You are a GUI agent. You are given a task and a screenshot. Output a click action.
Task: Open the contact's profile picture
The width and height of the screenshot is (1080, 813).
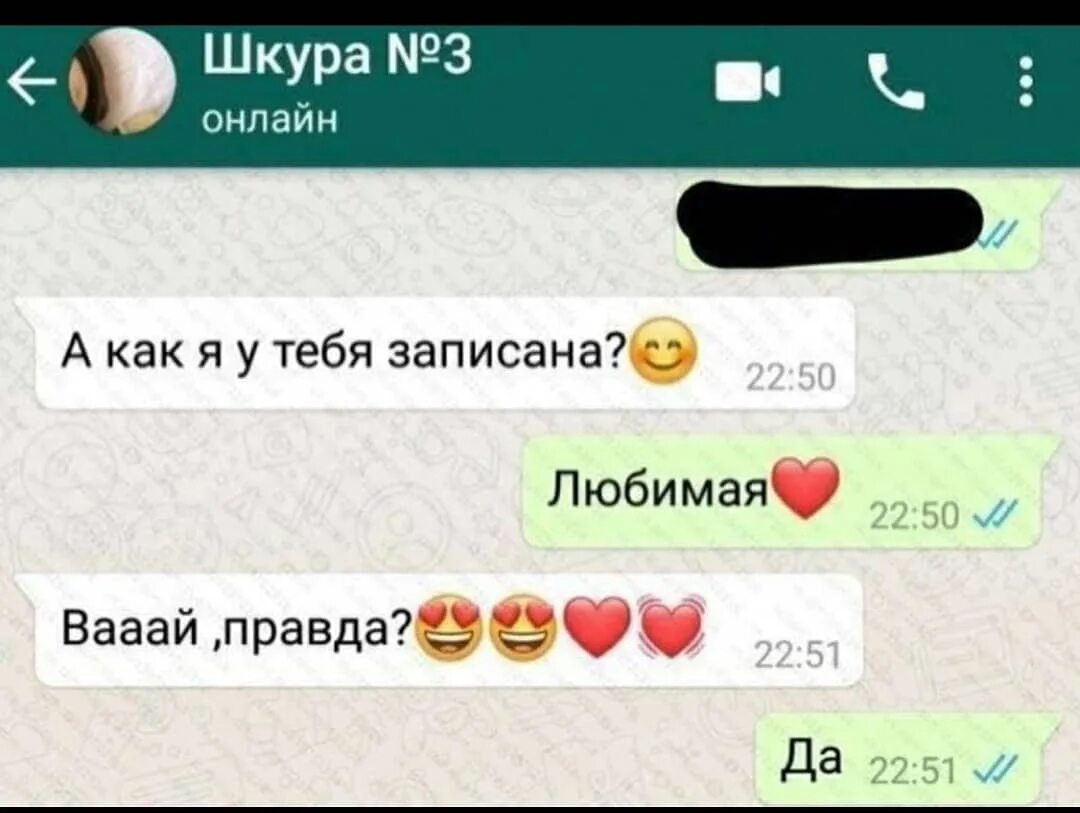[123, 81]
